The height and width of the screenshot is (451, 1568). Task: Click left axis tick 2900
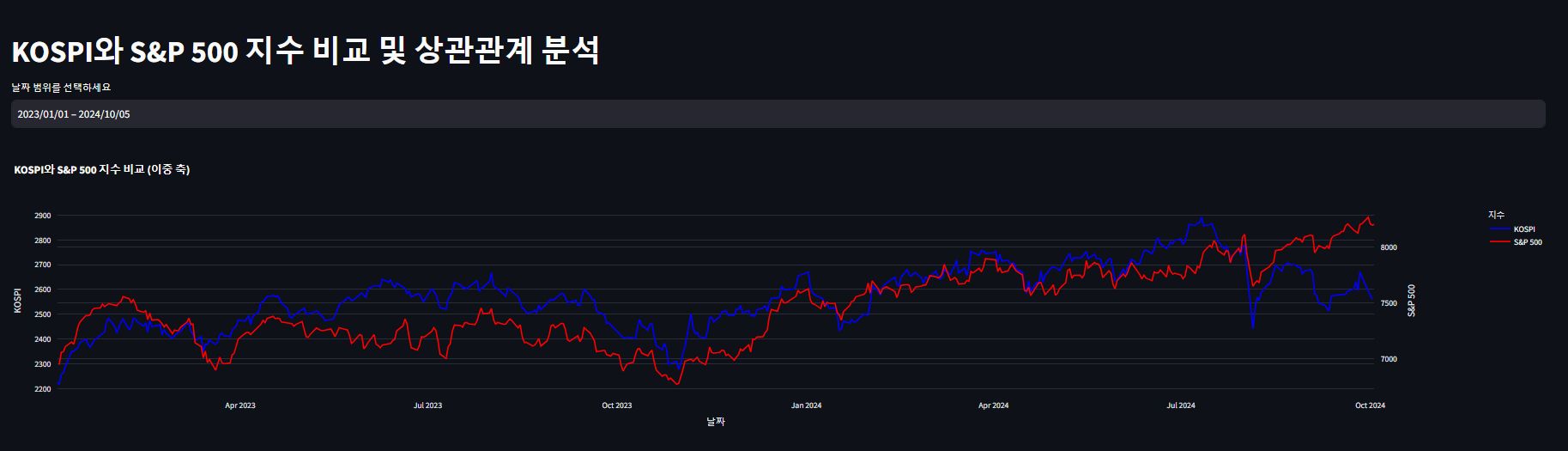tap(42, 216)
